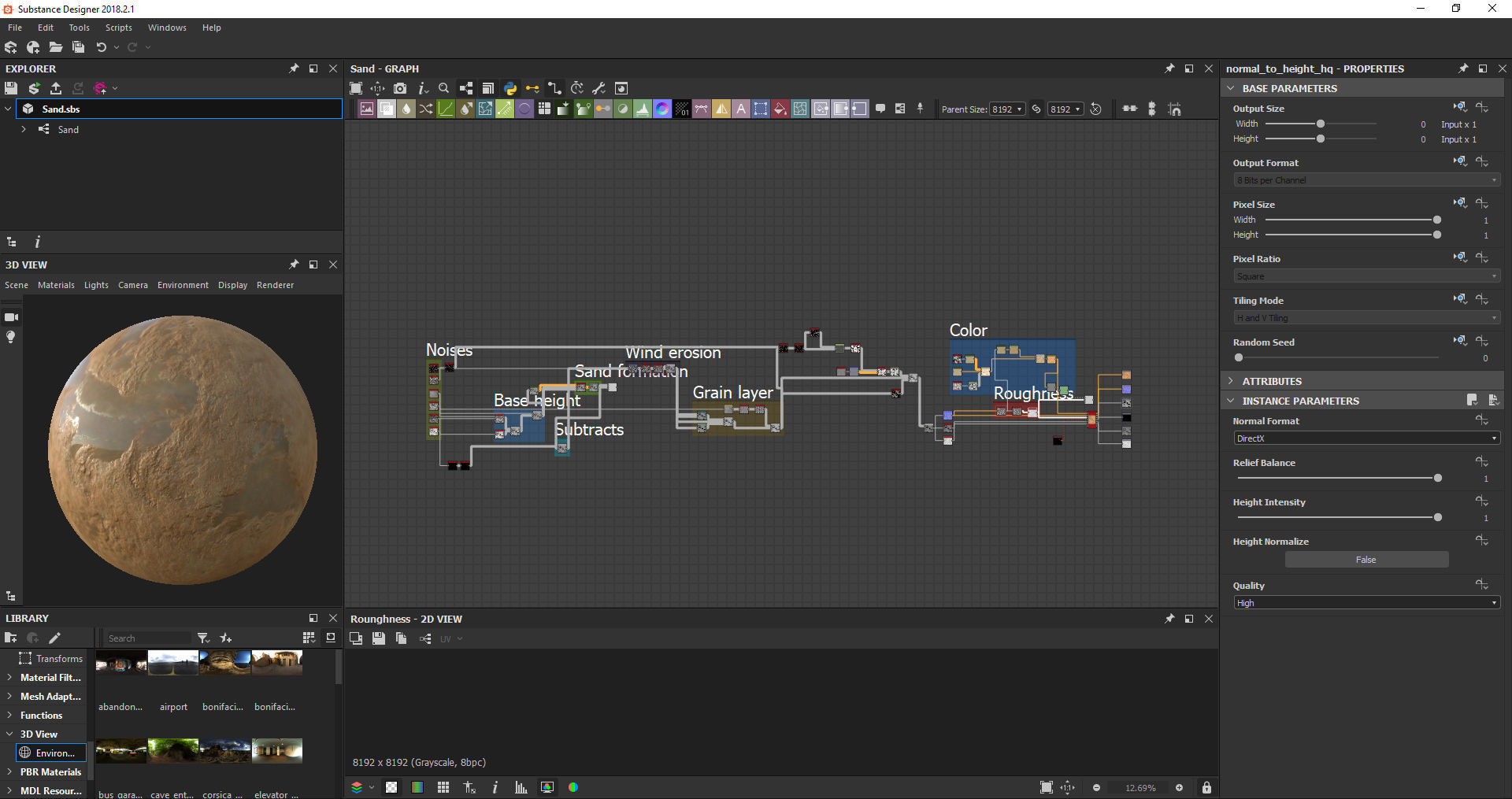The height and width of the screenshot is (799, 1512).
Task: Open the Scripts menu
Action: [x=119, y=28]
